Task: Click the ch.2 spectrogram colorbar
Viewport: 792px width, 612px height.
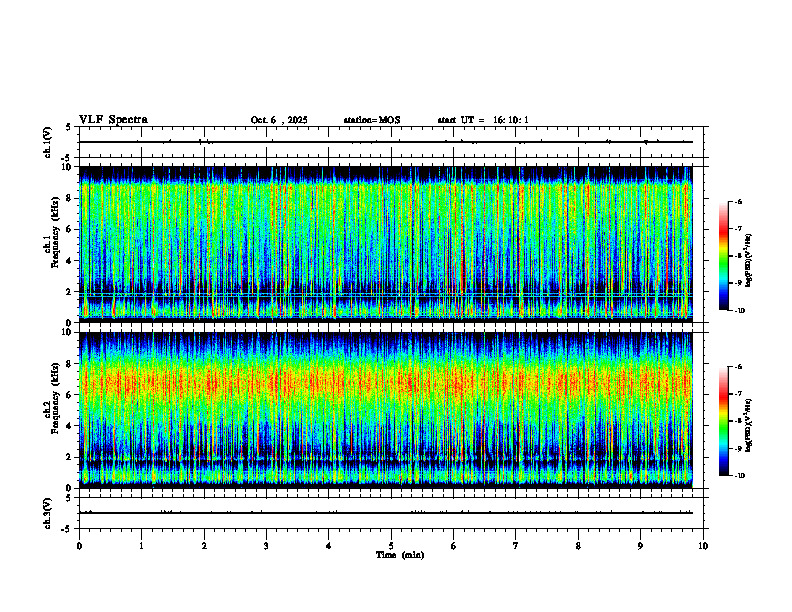Action: 723,421
